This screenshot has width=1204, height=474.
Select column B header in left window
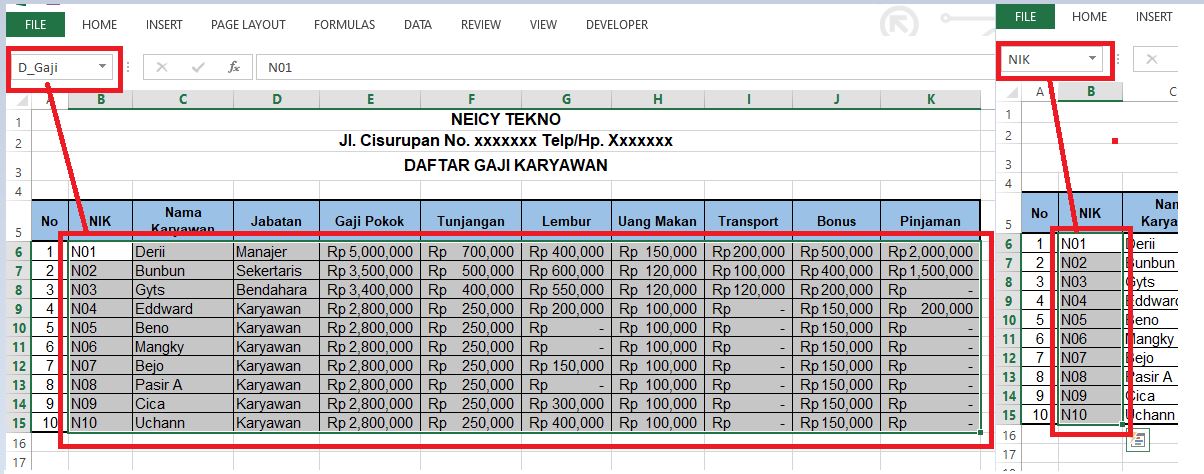[x=100, y=99]
